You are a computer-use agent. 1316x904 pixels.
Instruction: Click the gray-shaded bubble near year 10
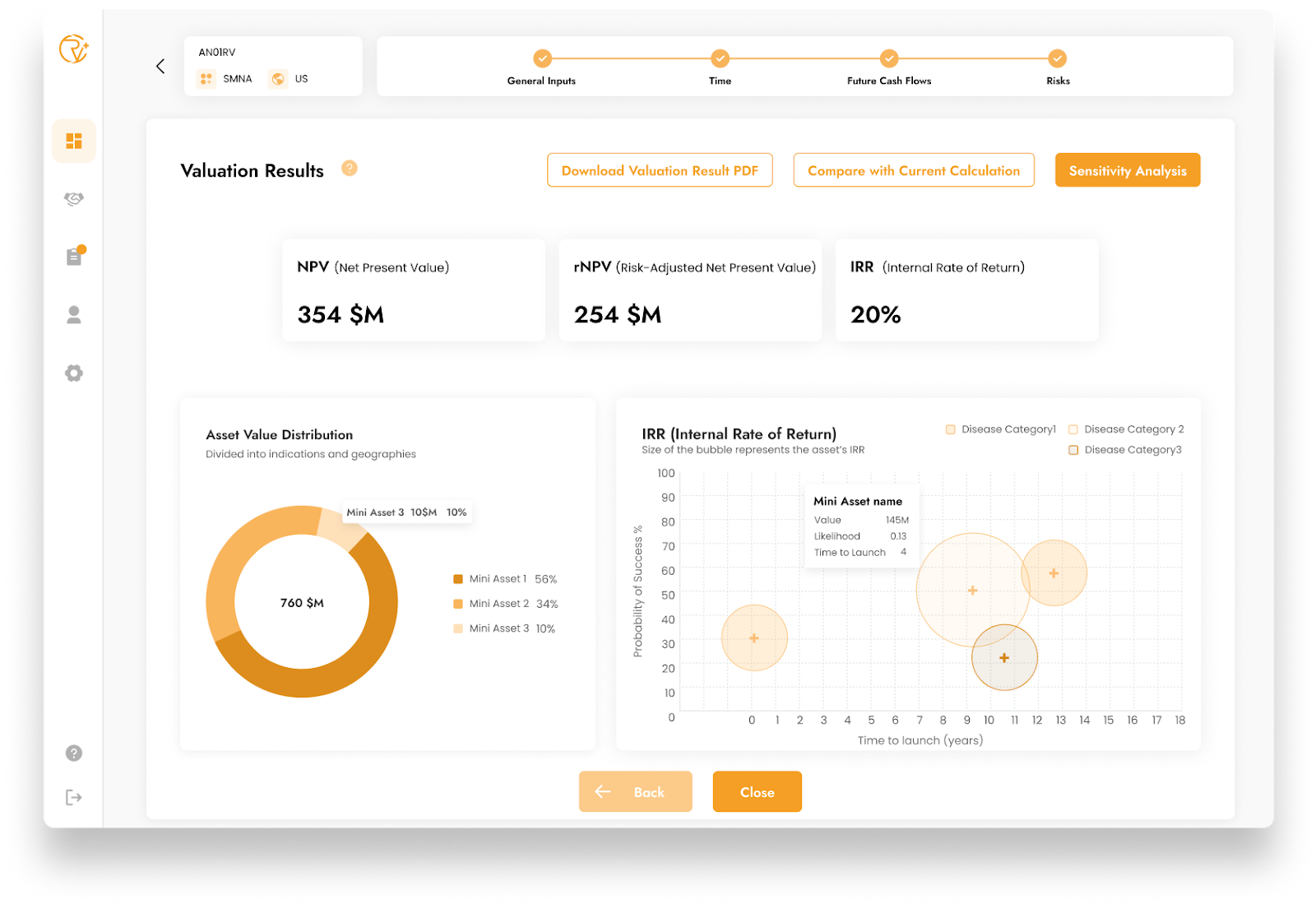click(x=1004, y=657)
